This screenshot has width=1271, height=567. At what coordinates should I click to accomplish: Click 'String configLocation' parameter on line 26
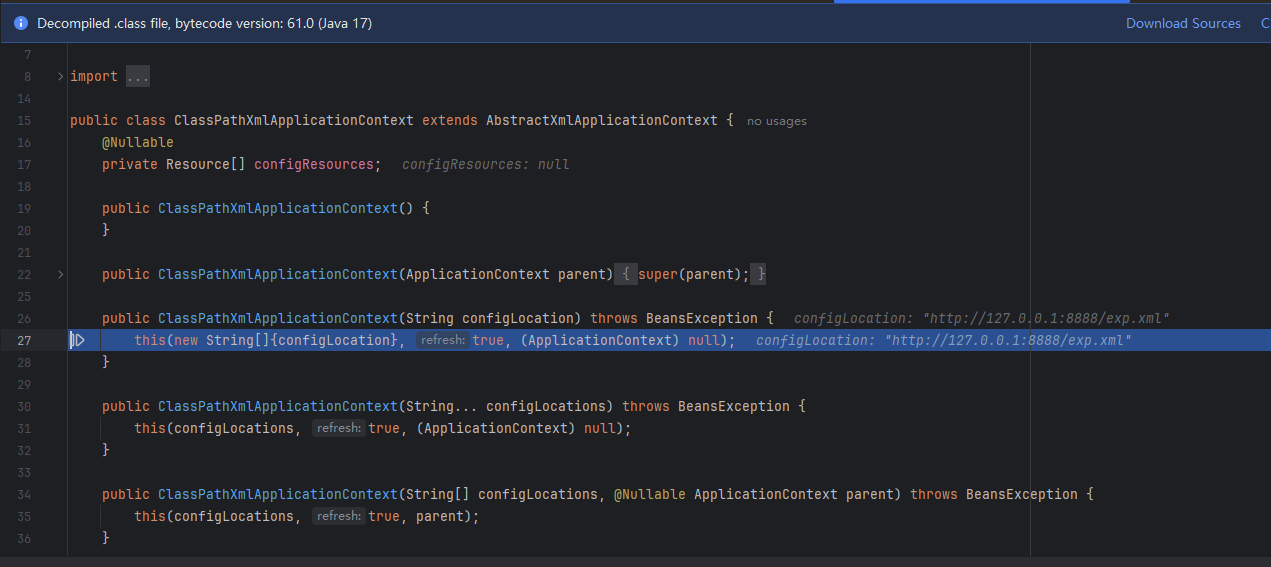(x=490, y=318)
